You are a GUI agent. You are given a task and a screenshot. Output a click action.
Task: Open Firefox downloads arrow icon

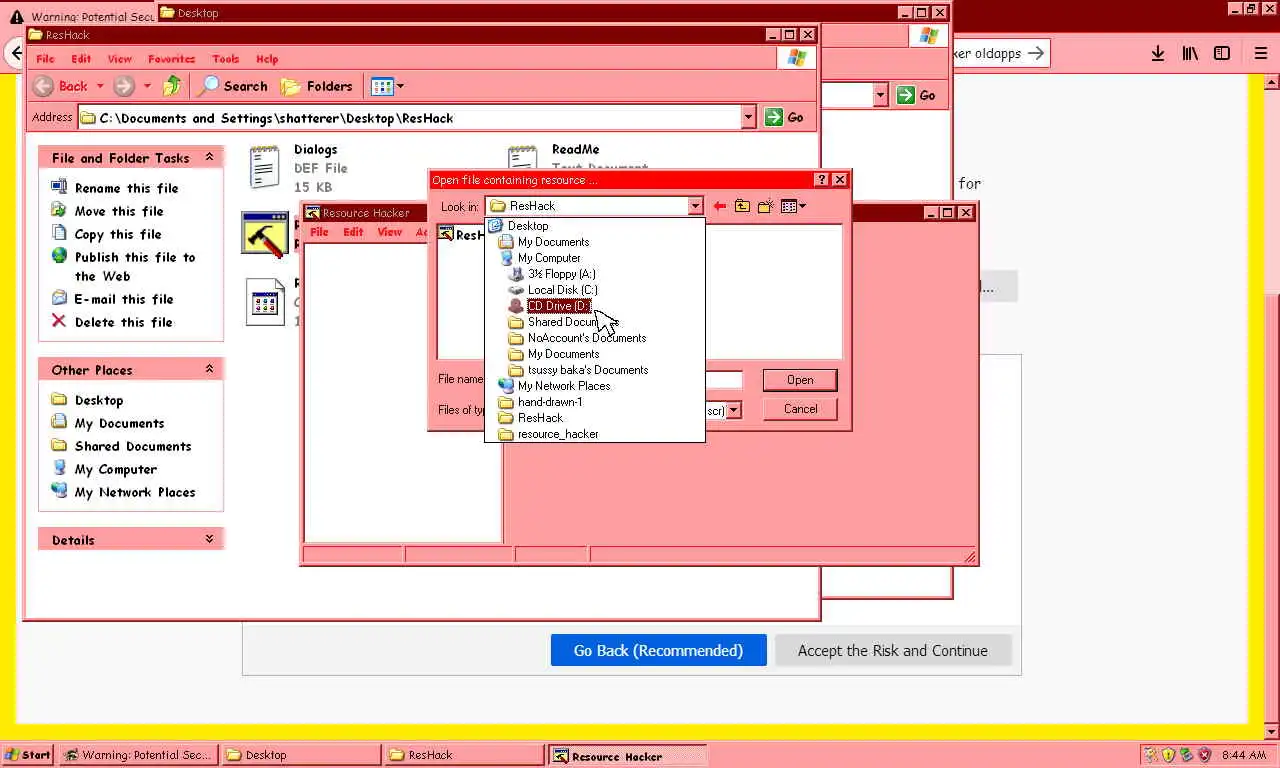coord(1157,53)
